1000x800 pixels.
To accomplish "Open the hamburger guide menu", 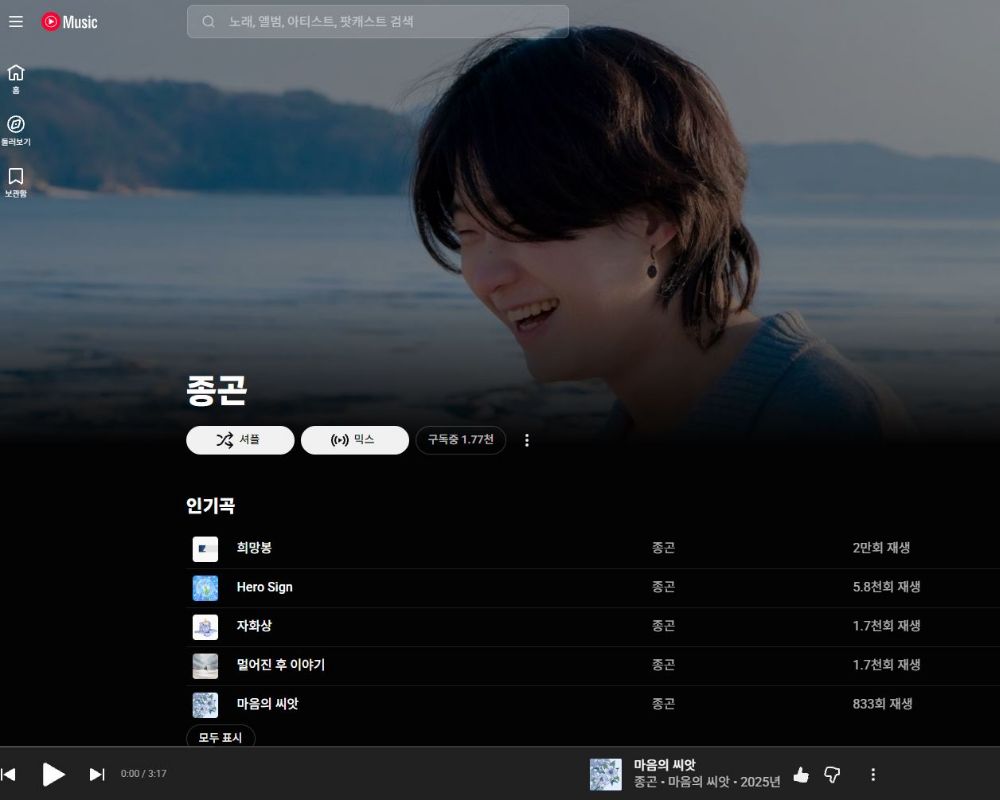I will pos(16,22).
